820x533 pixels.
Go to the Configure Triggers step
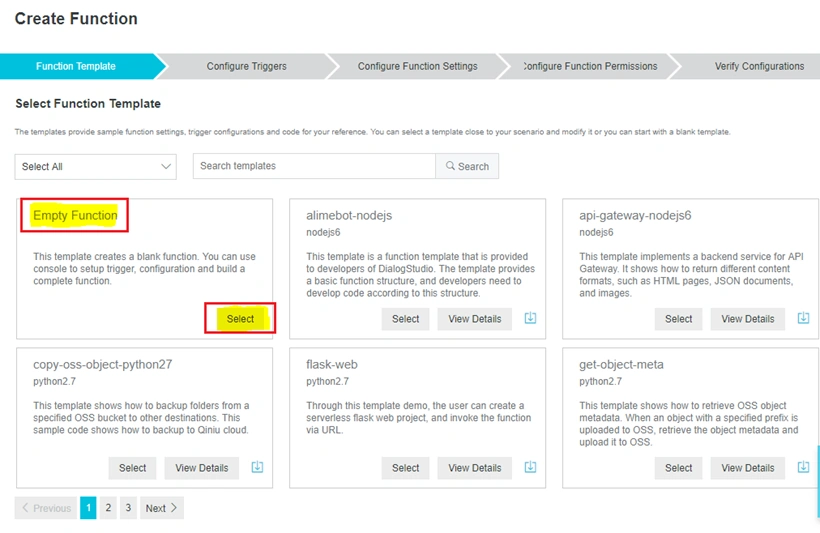[246, 66]
